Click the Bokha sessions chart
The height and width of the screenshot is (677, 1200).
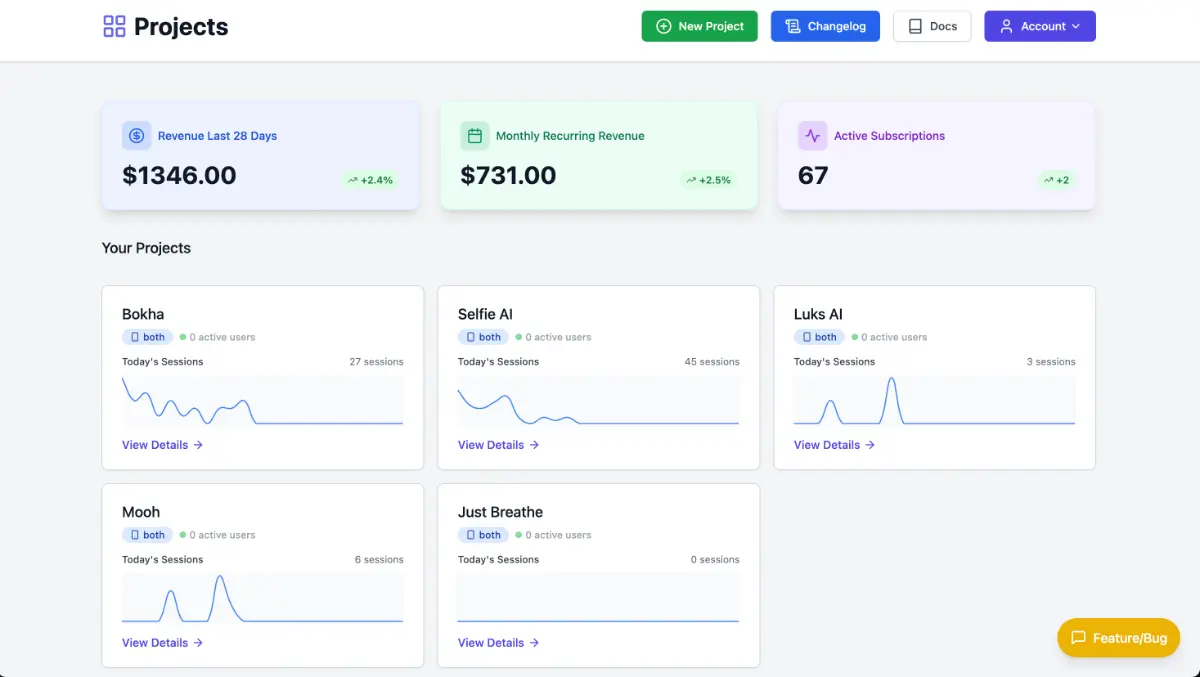coord(263,401)
